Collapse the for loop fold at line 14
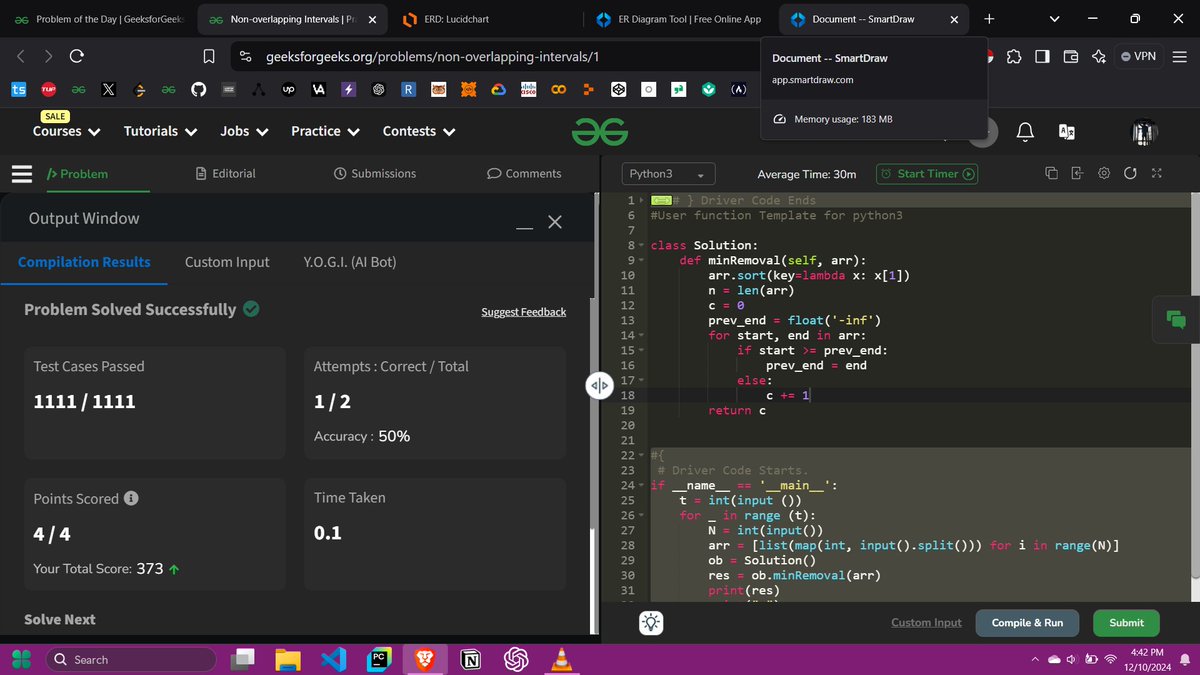The image size is (1200, 675). [x=642, y=335]
